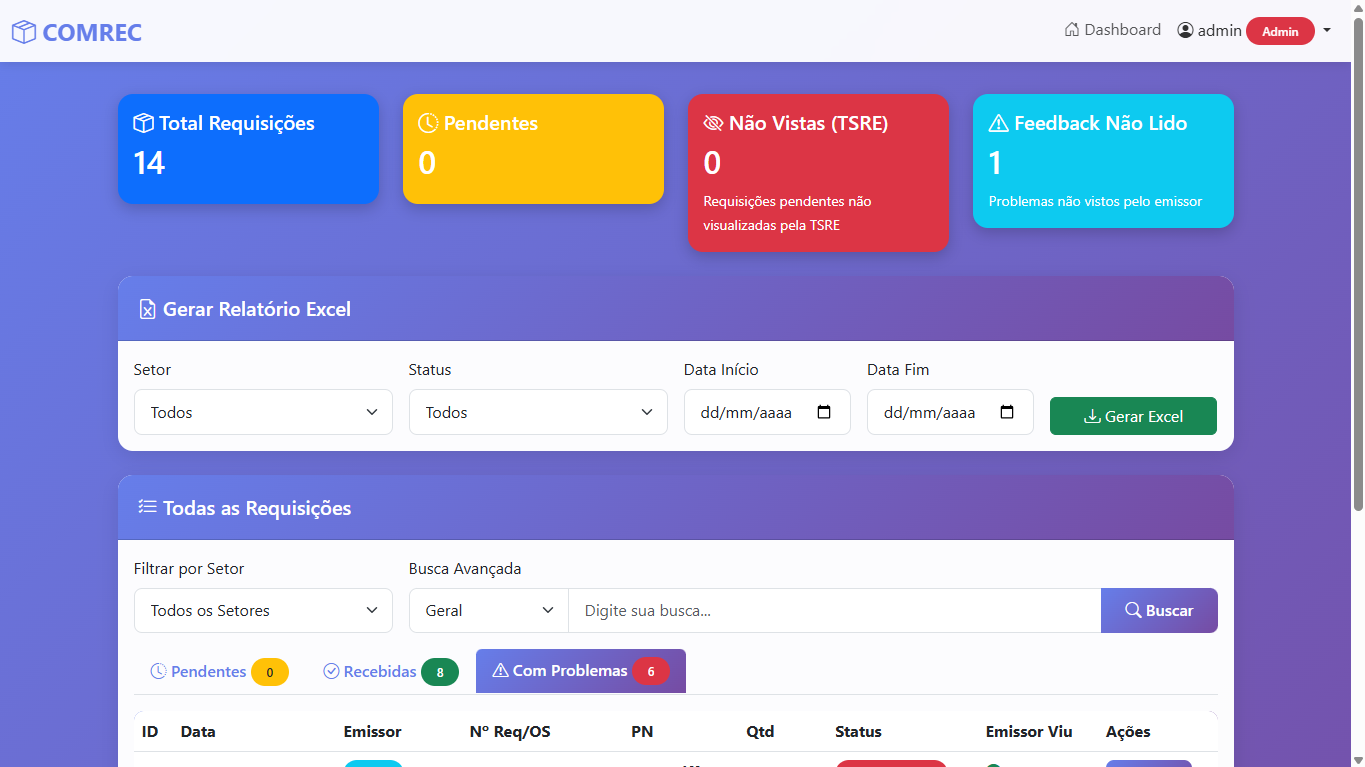Click the Buscar button
The height and width of the screenshot is (767, 1365).
1159,610
